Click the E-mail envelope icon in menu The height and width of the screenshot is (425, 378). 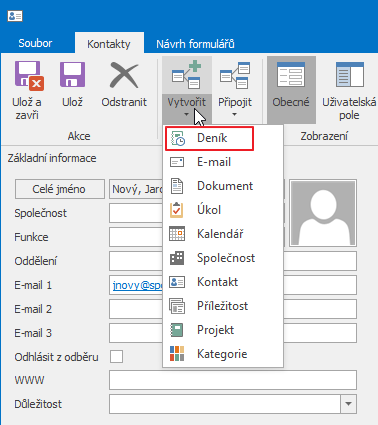[x=177, y=162]
